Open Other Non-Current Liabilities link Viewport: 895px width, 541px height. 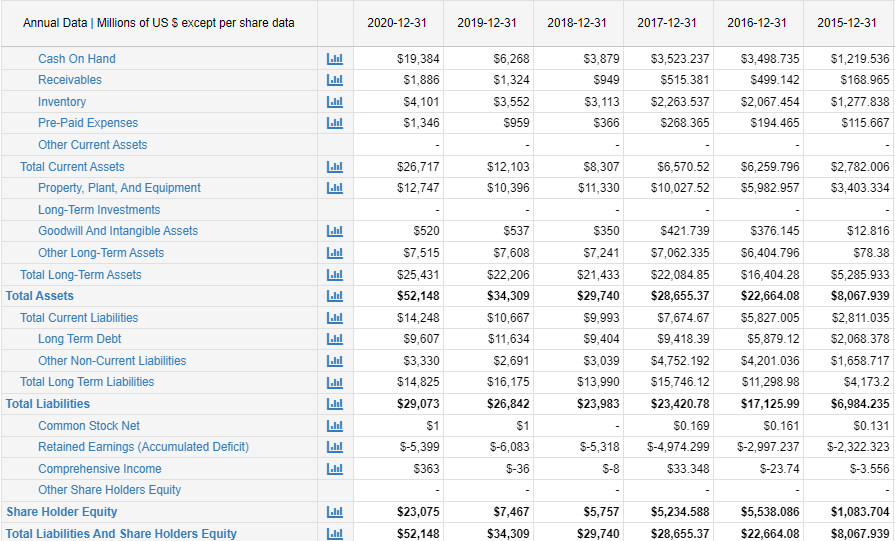pyautogui.click(x=112, y=361)
